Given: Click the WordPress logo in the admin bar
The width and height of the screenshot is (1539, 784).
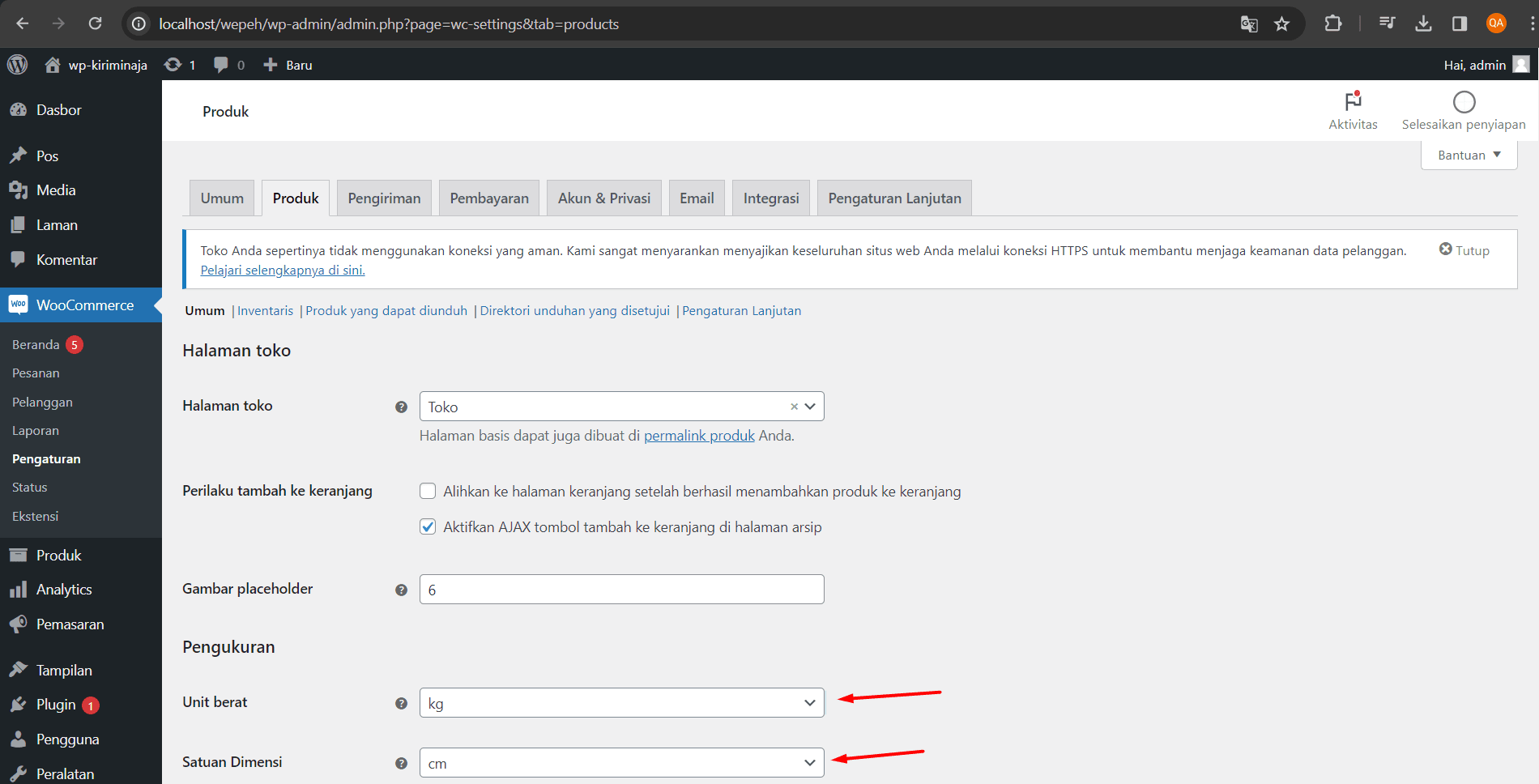Looking at the screenshot, I should pyautogui.click(x=17, y=64).
